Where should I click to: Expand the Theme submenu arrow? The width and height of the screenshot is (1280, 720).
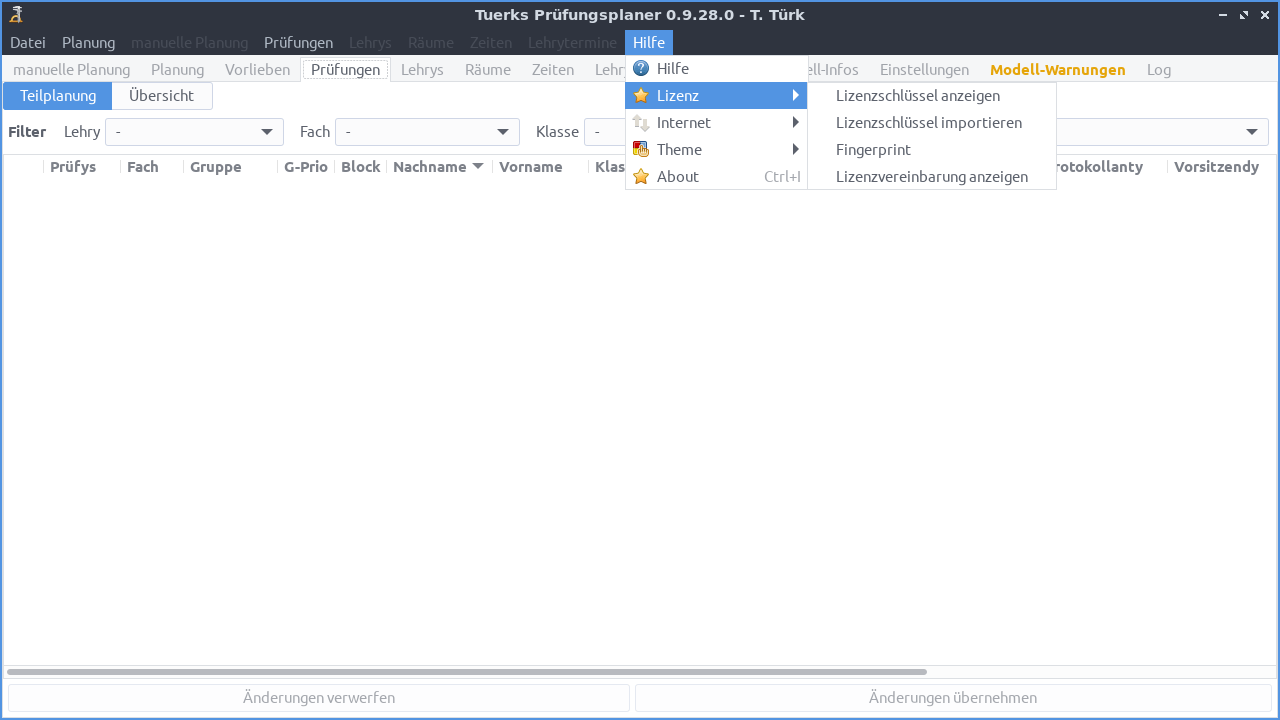point(795,150)
